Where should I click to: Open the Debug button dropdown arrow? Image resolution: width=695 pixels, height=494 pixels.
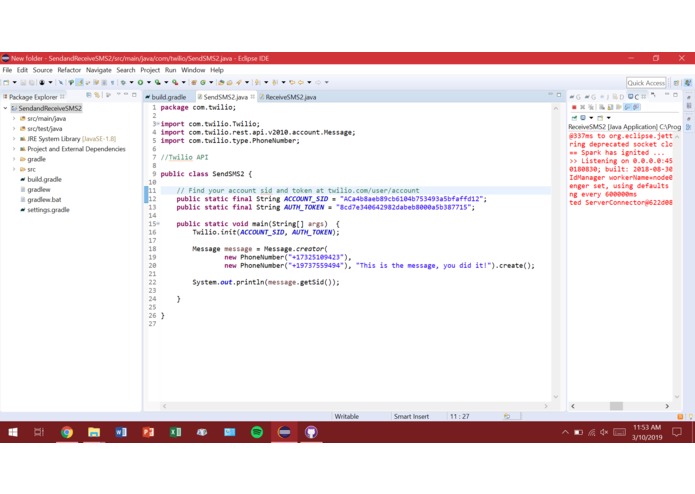[x=132, y=82]
